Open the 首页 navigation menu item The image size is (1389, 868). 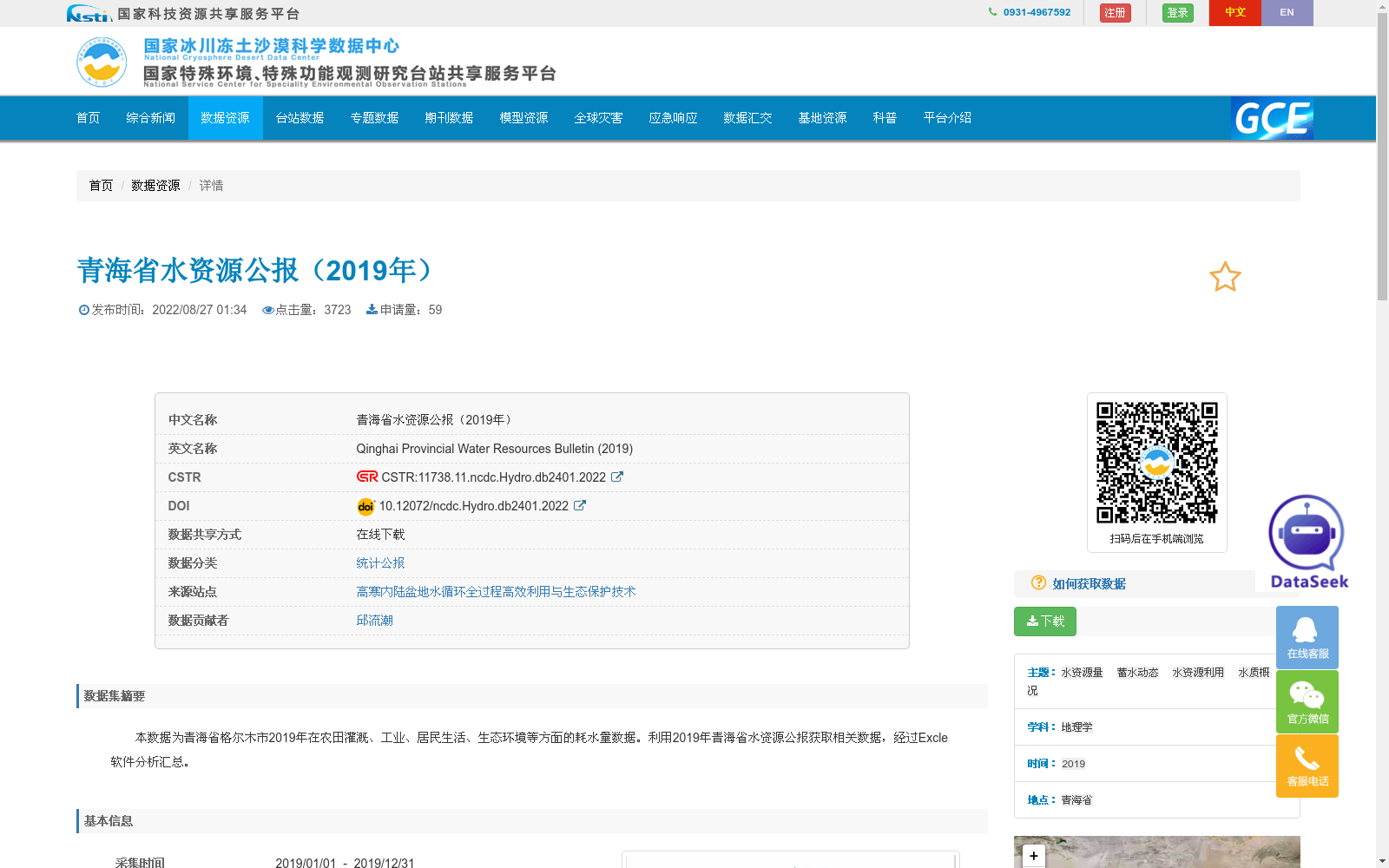89,118
